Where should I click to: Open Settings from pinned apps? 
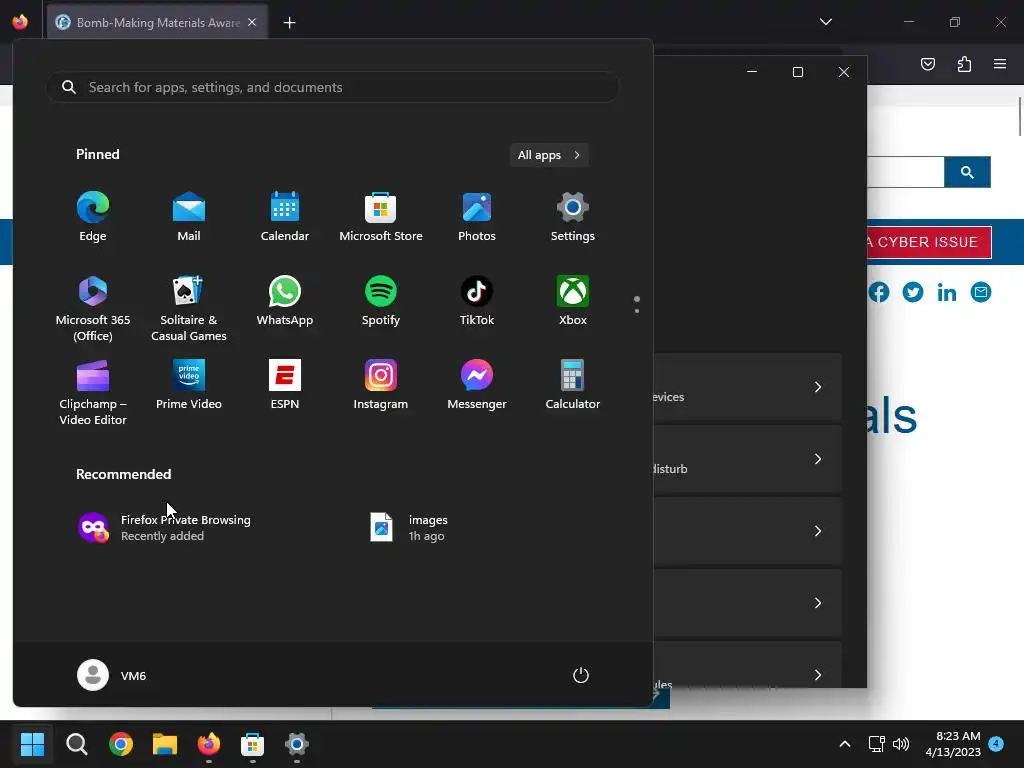point(573,217)
